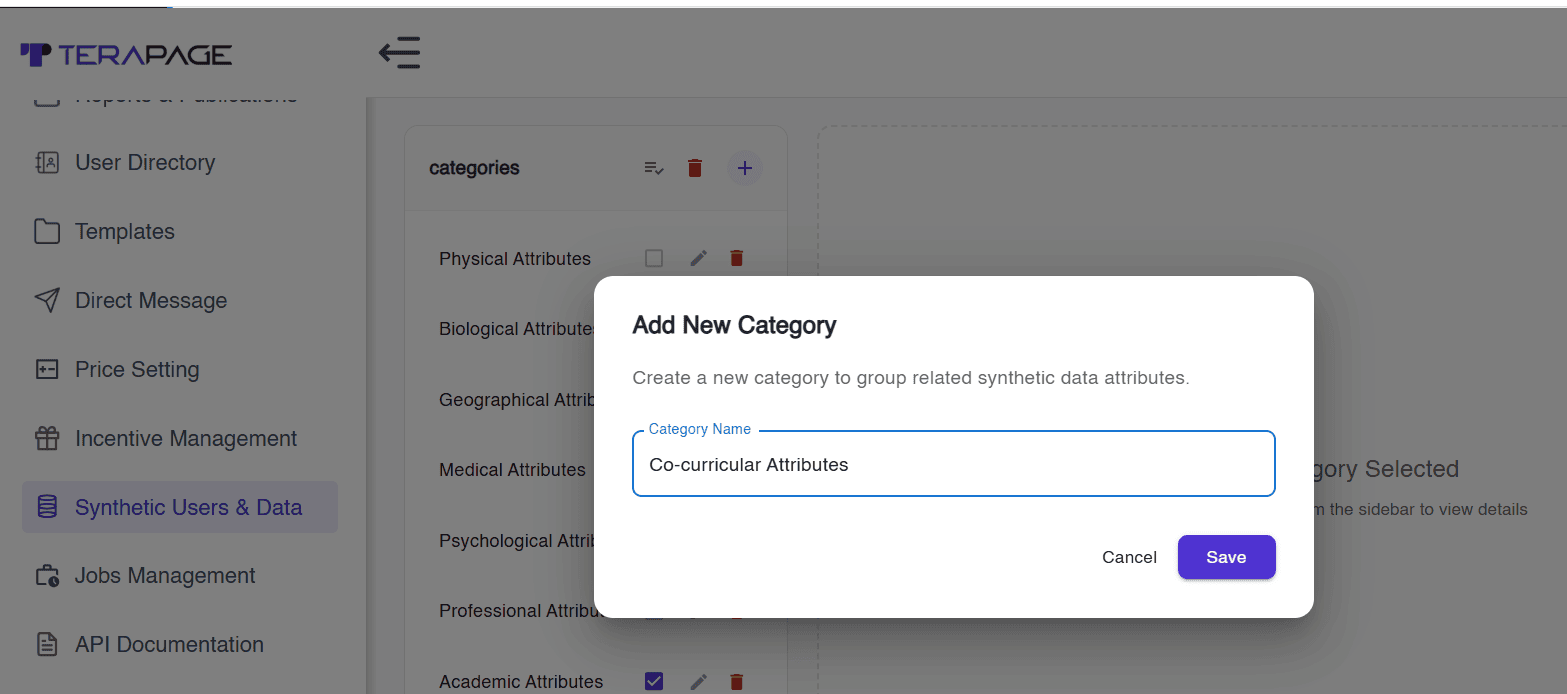1567x694 pixels.
Task: Select Academic Attributes category
Action: [521, 681]
